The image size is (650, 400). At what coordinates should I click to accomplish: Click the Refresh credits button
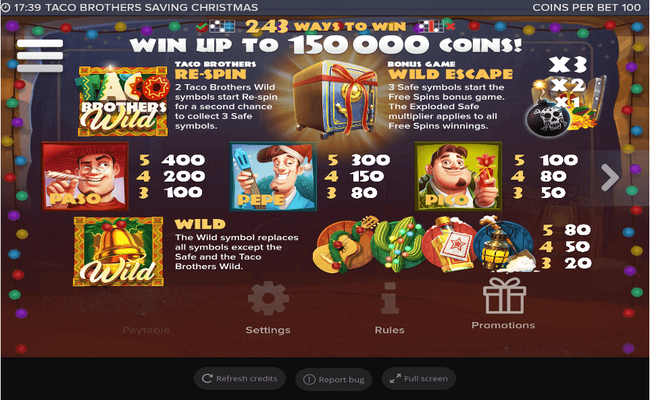240,378
